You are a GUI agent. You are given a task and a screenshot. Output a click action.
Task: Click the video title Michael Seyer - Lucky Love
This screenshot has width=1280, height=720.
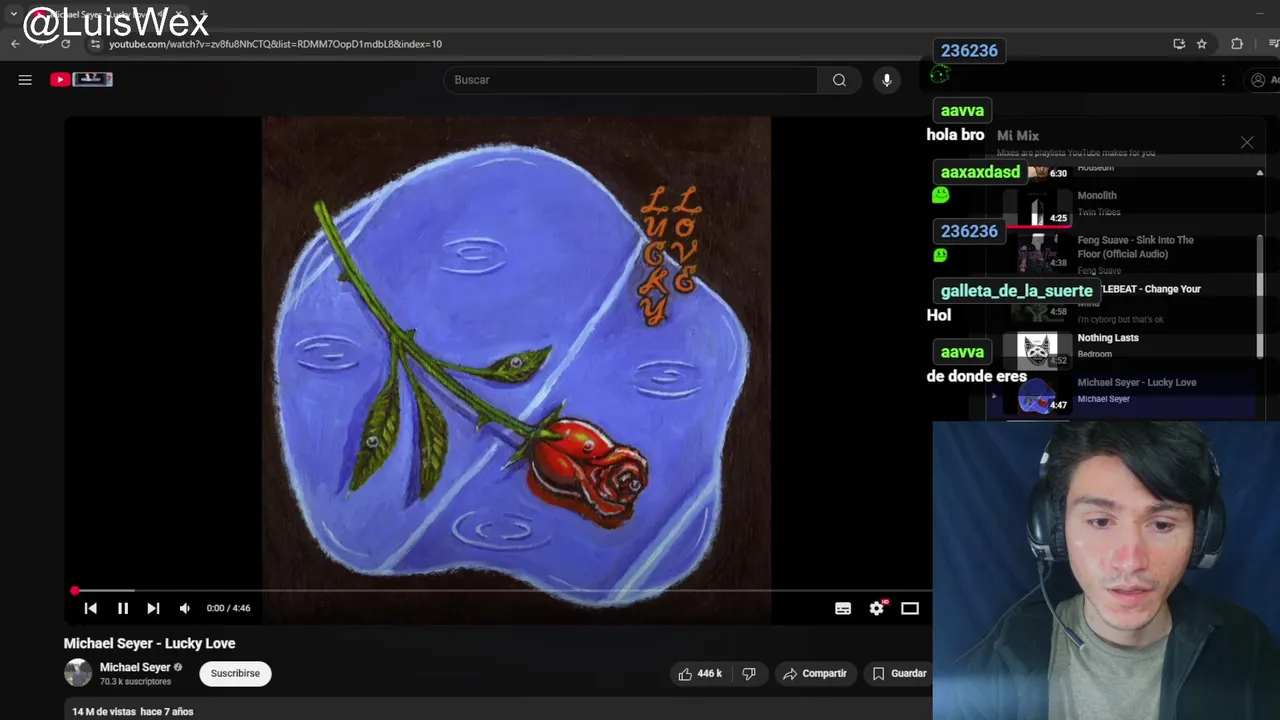pyautogui.click(x=150, y=643)
